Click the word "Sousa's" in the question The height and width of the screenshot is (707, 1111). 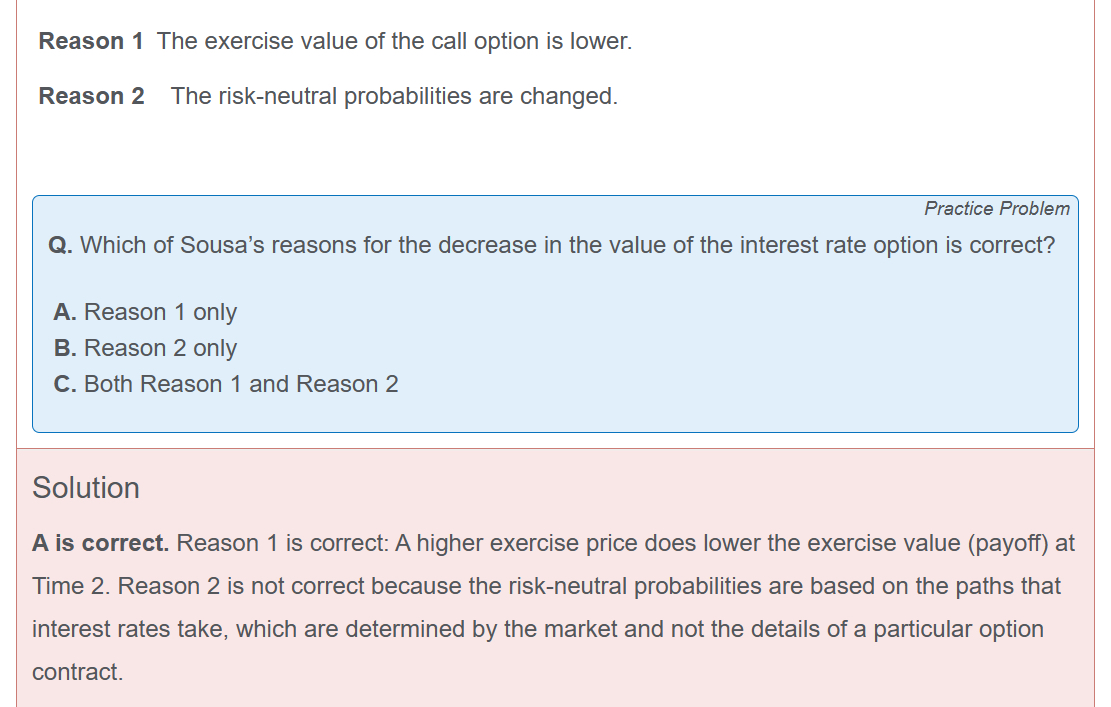(x=219, y=245)
